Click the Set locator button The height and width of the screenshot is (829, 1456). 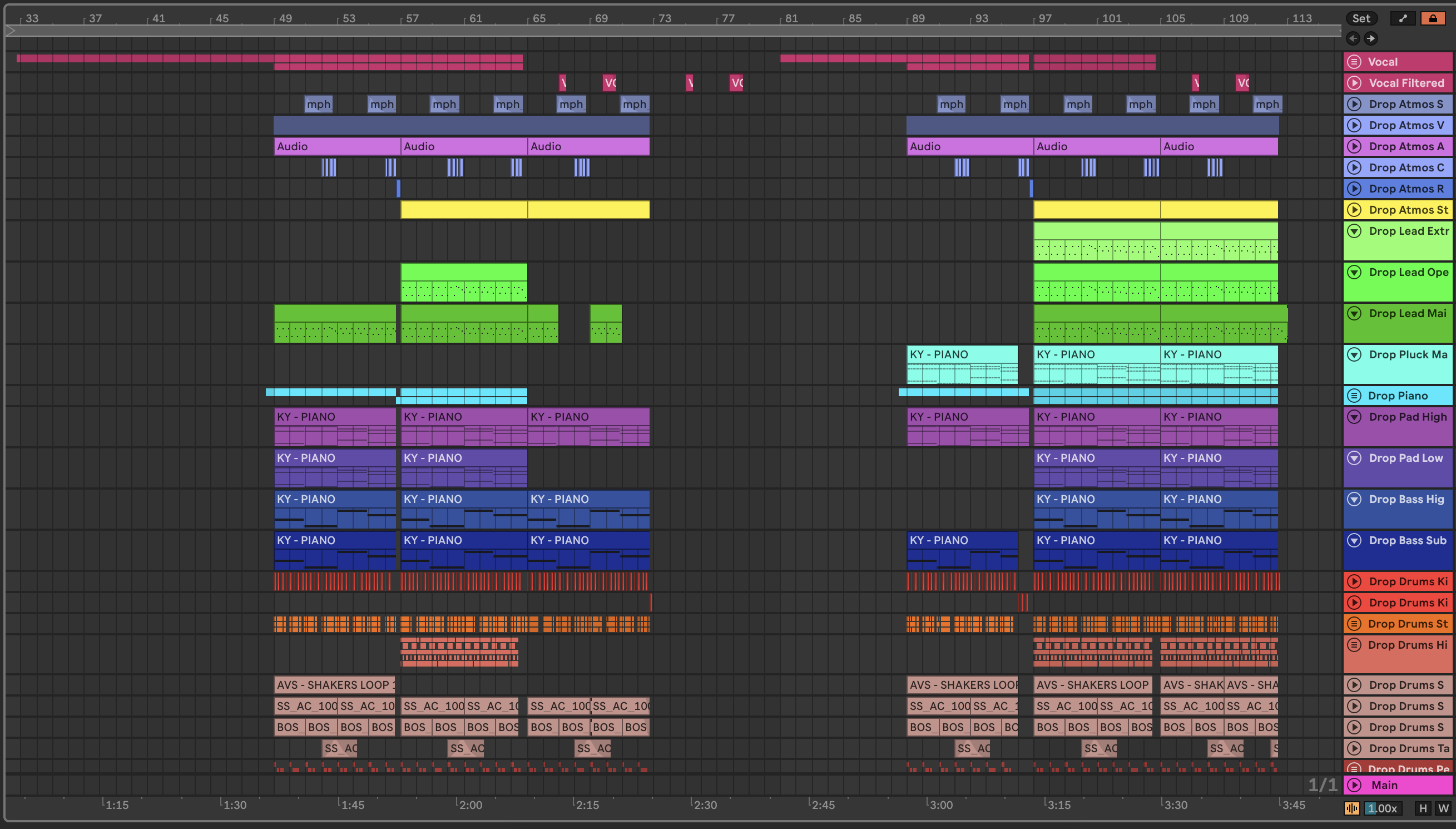(x=1361, y=18)
